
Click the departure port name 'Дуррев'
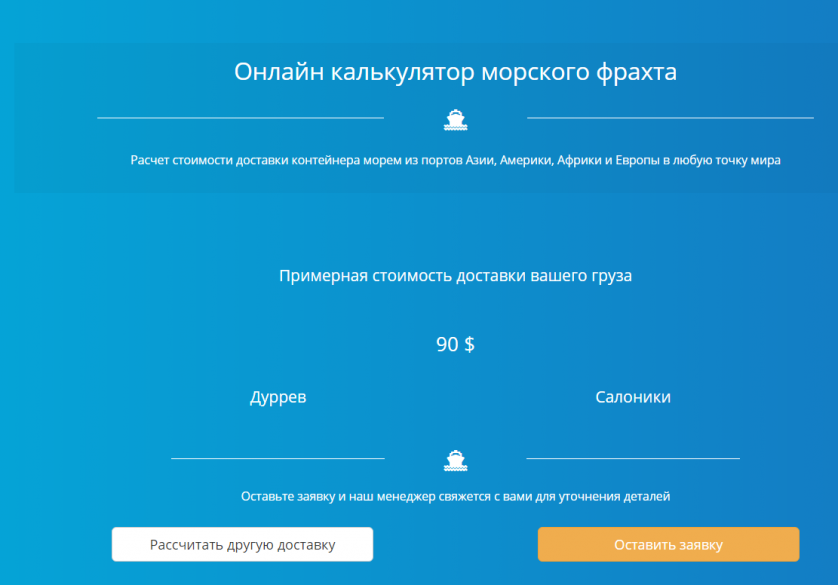coord(278,397)
